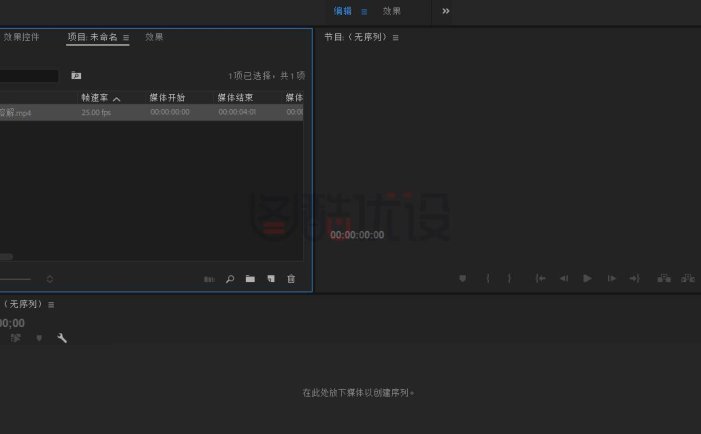Create a new bin folder
Image resolution: width=701 pixels, height=434 pixels.
250,278
